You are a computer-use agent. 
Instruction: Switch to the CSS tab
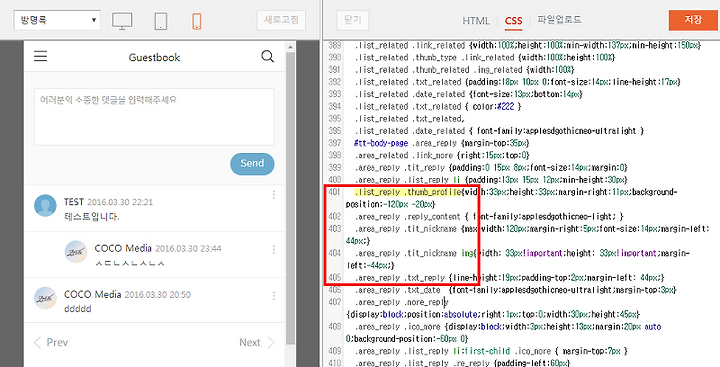[513, 21]
